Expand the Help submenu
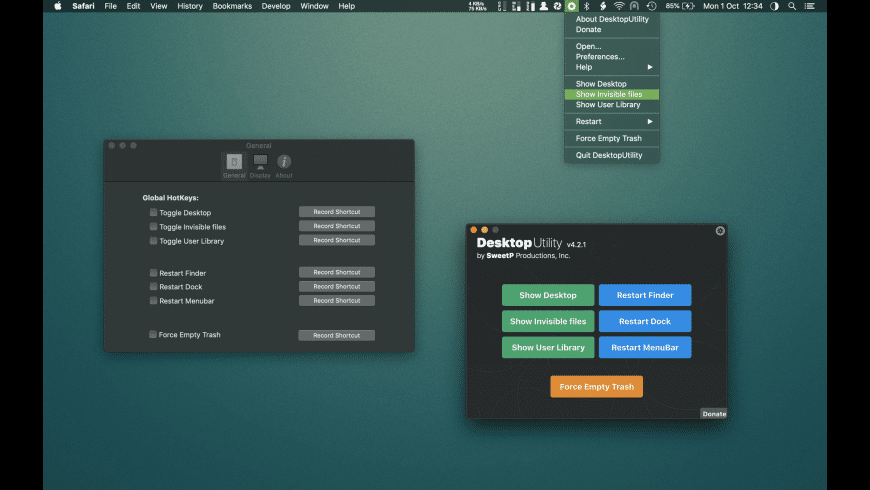Viewport: 870px width, 490px height. tap(612, 67)
